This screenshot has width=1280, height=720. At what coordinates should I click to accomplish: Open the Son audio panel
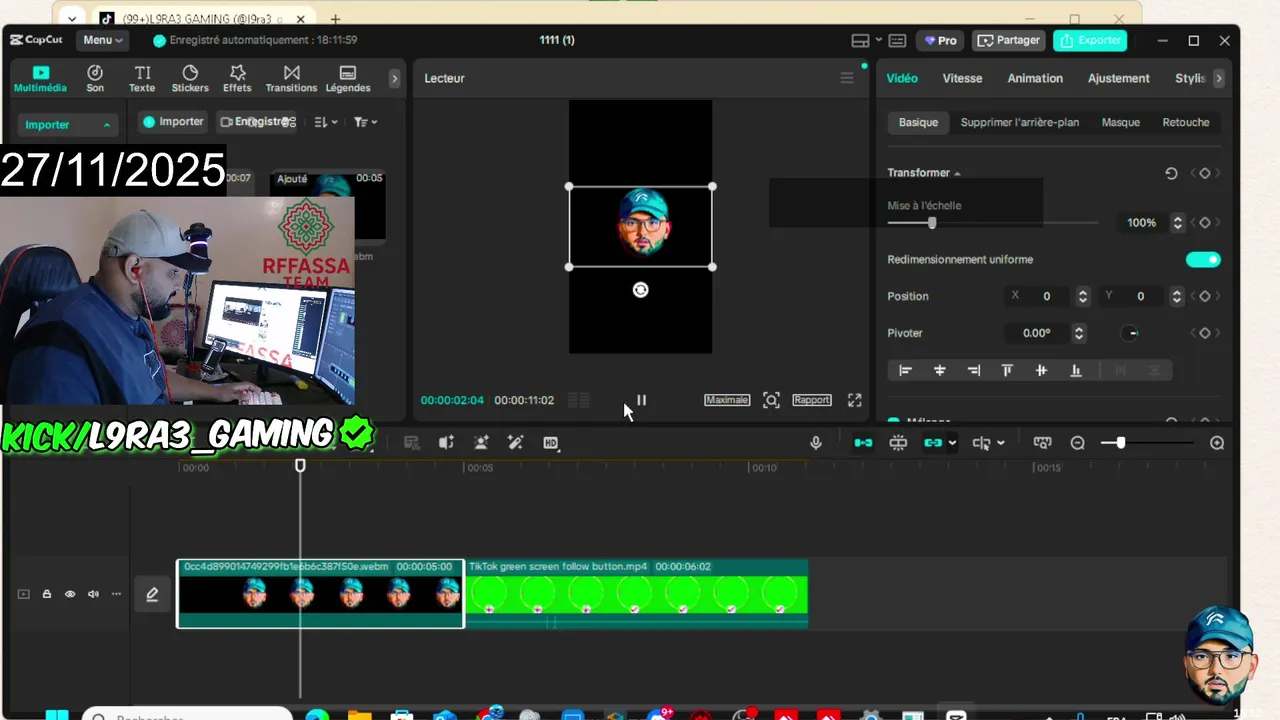95,79
